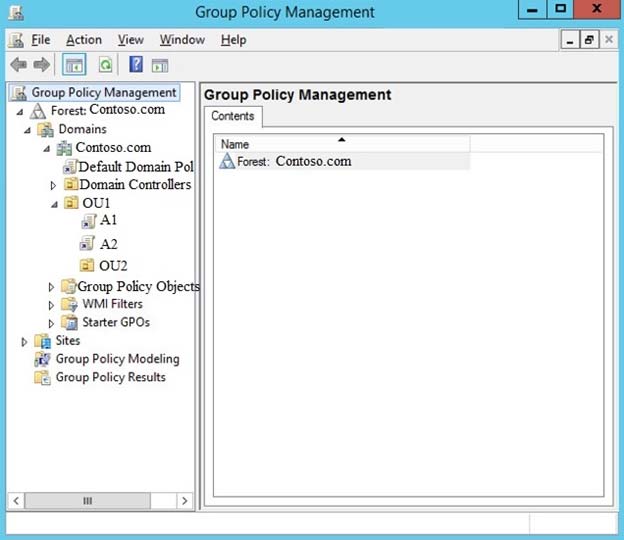The image size is (624, 540).
Task: Click the OU1 folder icon
Action: (71, 203)
